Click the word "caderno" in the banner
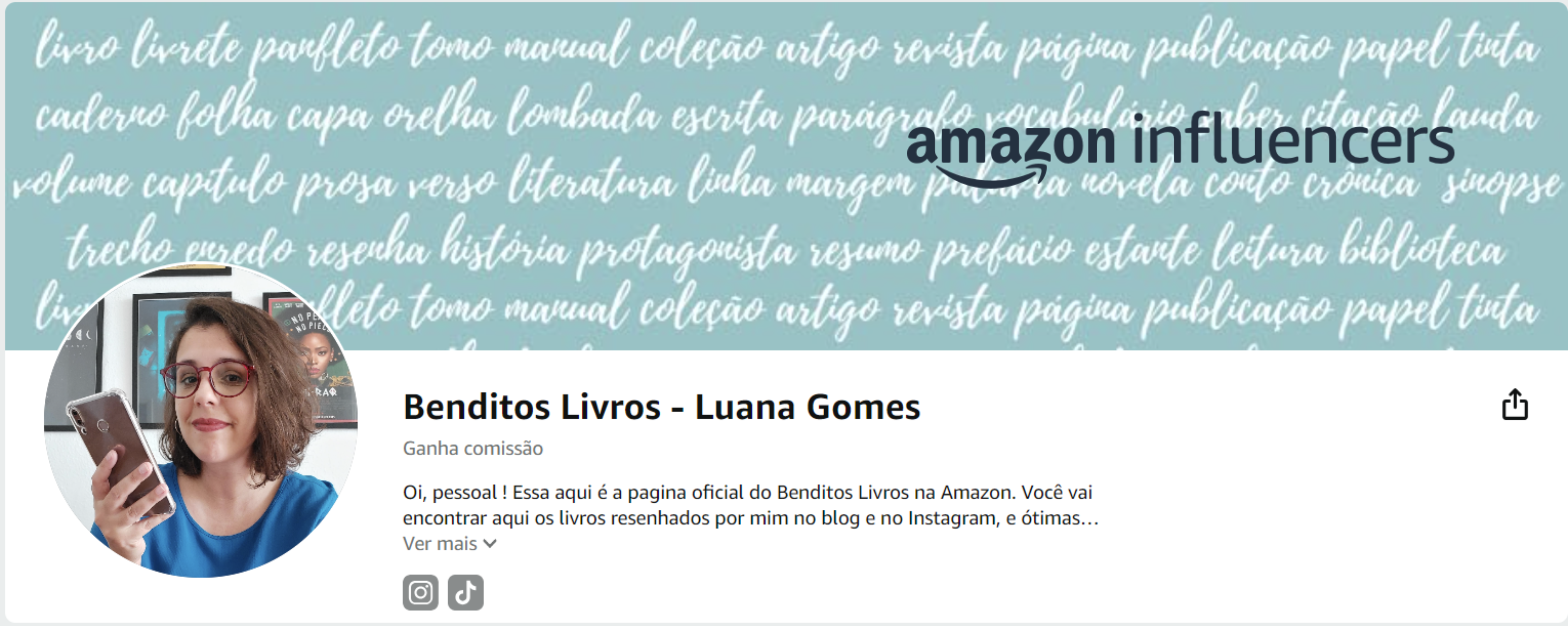 tap(100, 116)
